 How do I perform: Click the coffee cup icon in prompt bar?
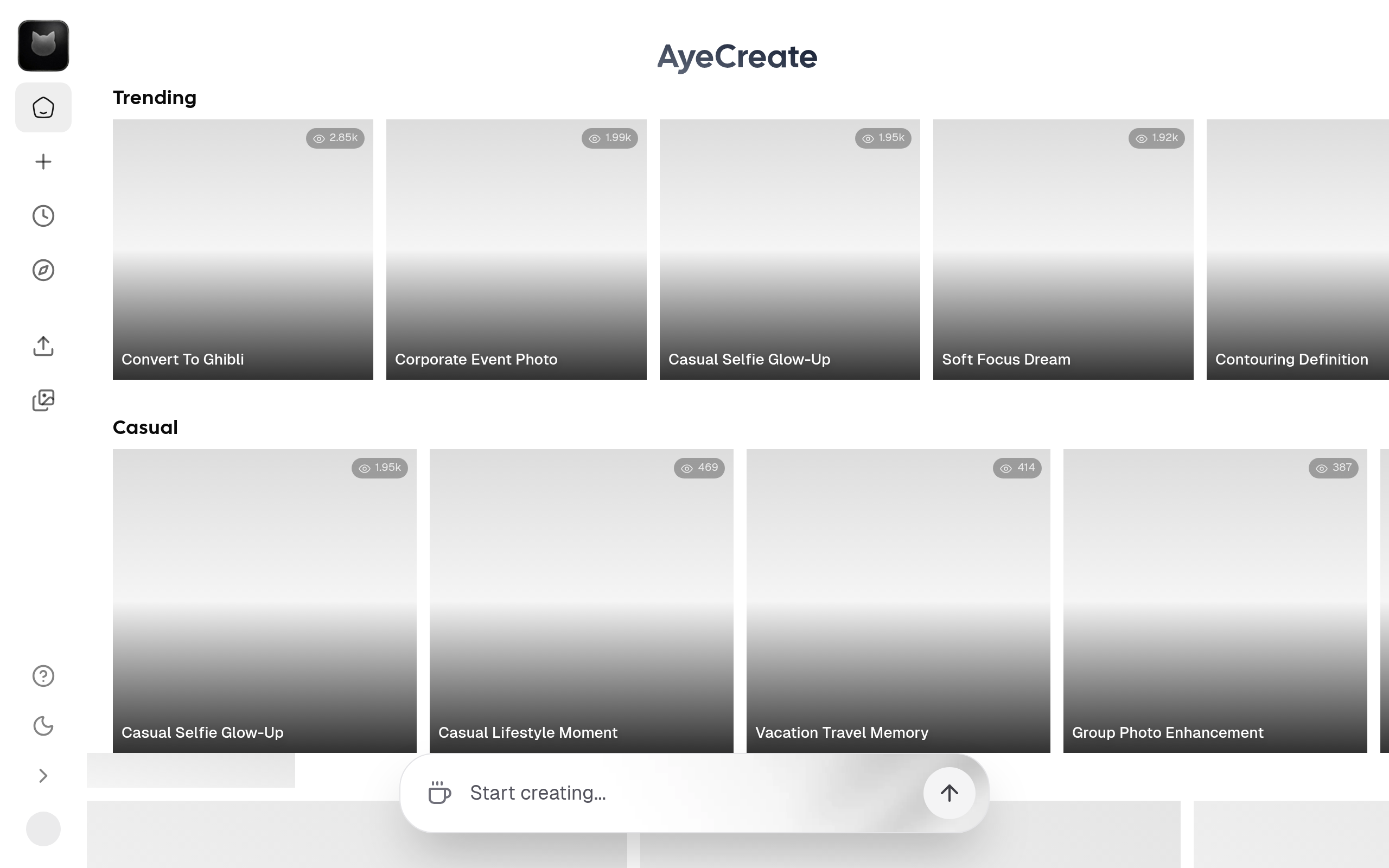tap(439, 793)
